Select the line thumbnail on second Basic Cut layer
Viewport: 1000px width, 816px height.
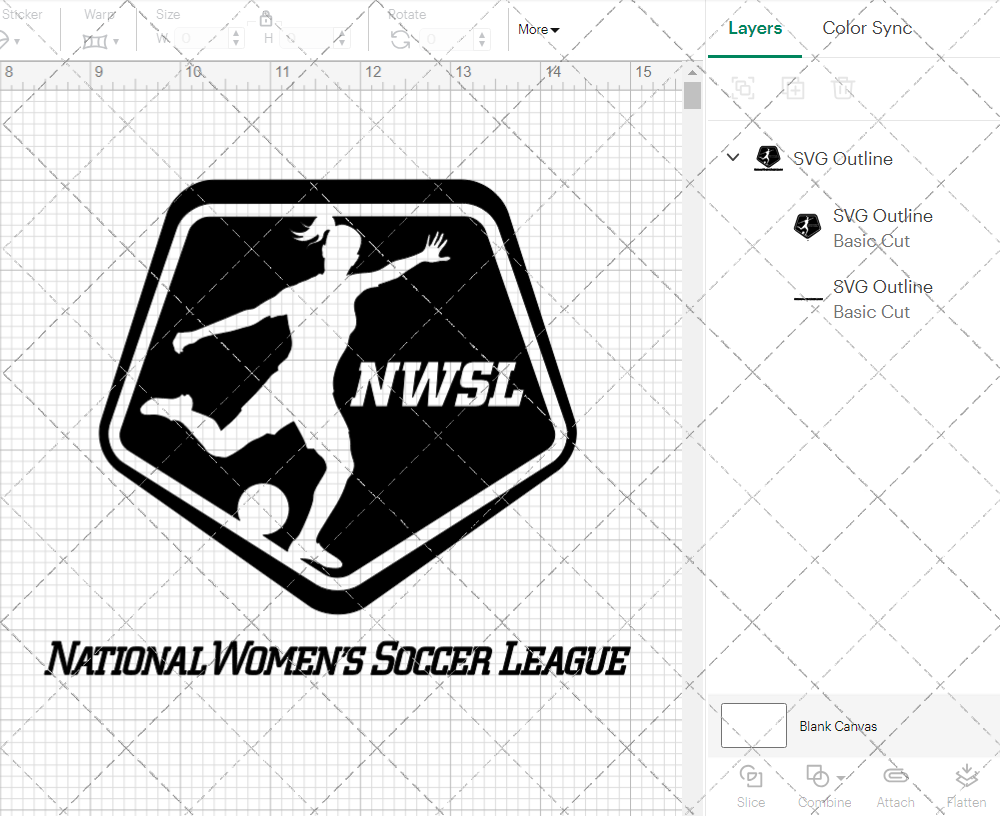807,299
